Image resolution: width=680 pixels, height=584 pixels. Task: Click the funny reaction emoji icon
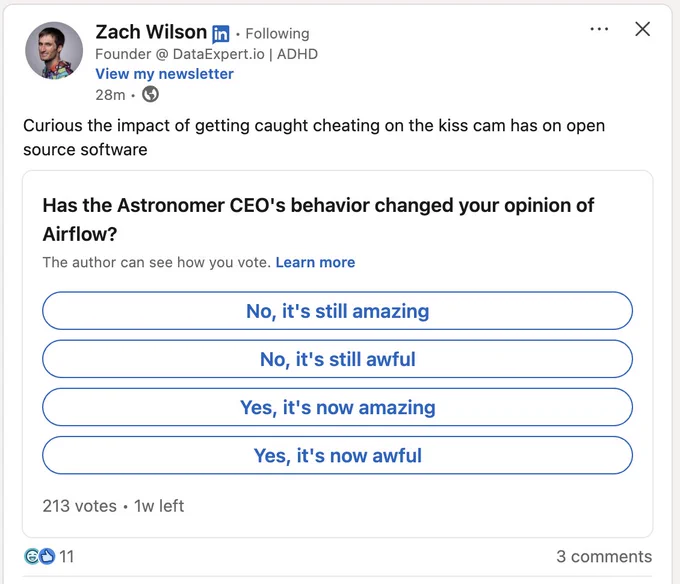32,556
